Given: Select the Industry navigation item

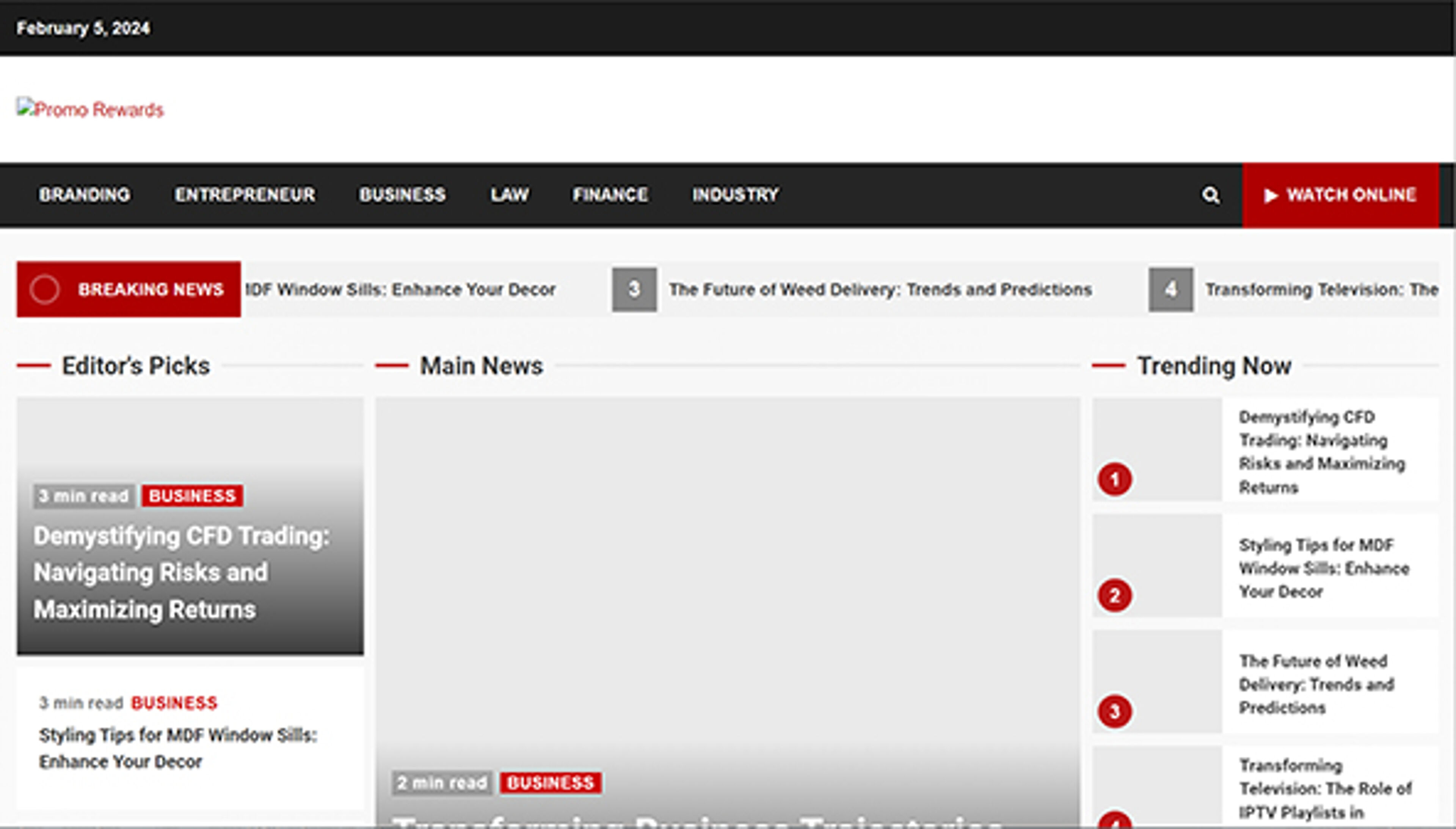Looking at the screenshot, I should coord(735,195).
